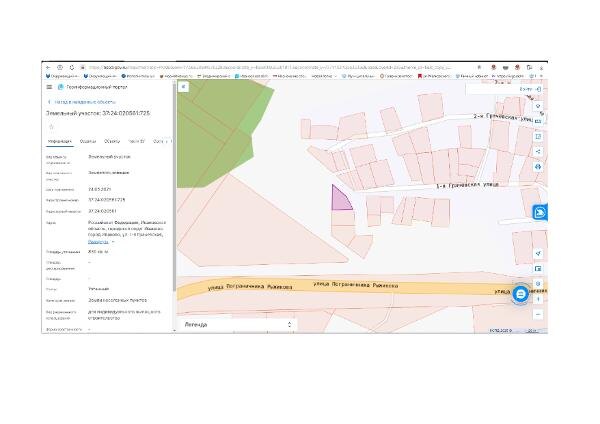Open the blue chat support bubble
The height and width of the screenshot is (424, 600).
tap(520, 294)
